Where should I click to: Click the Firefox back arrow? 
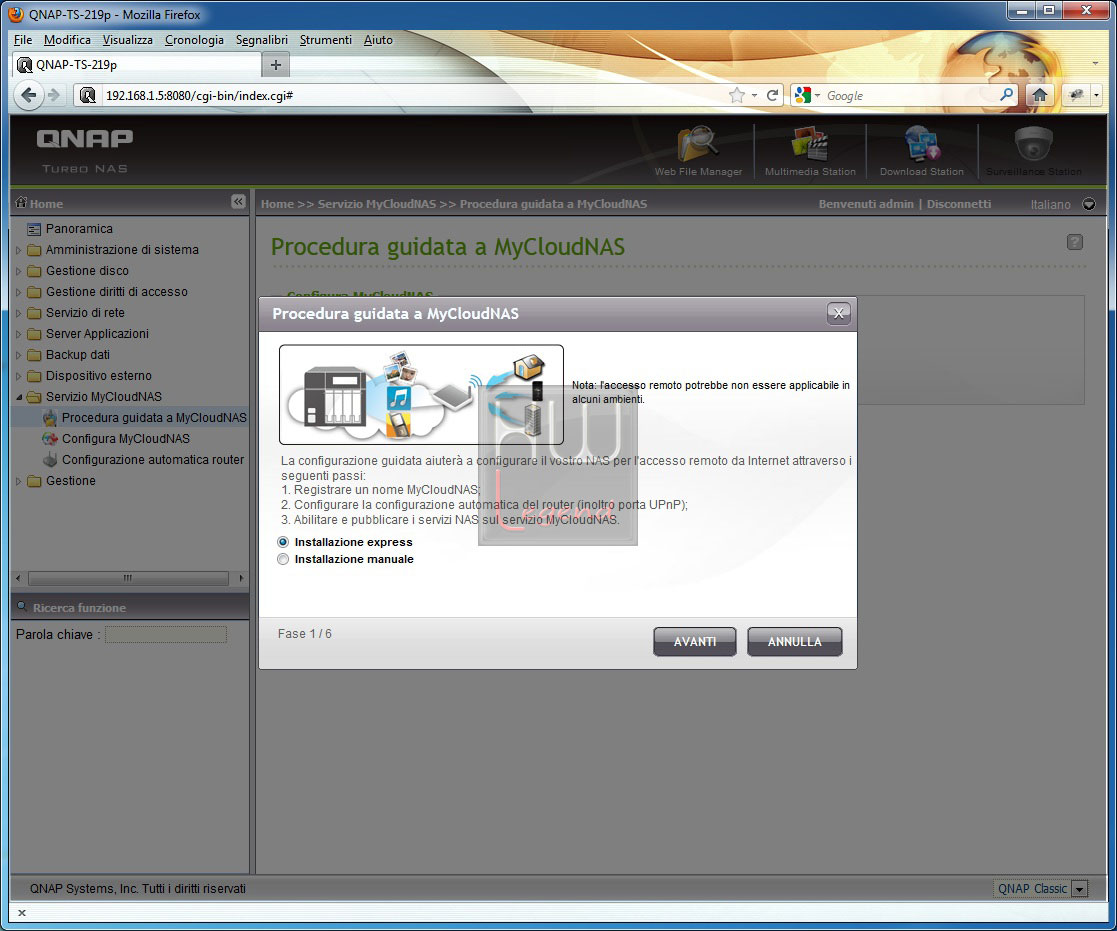tap(28, 95)
